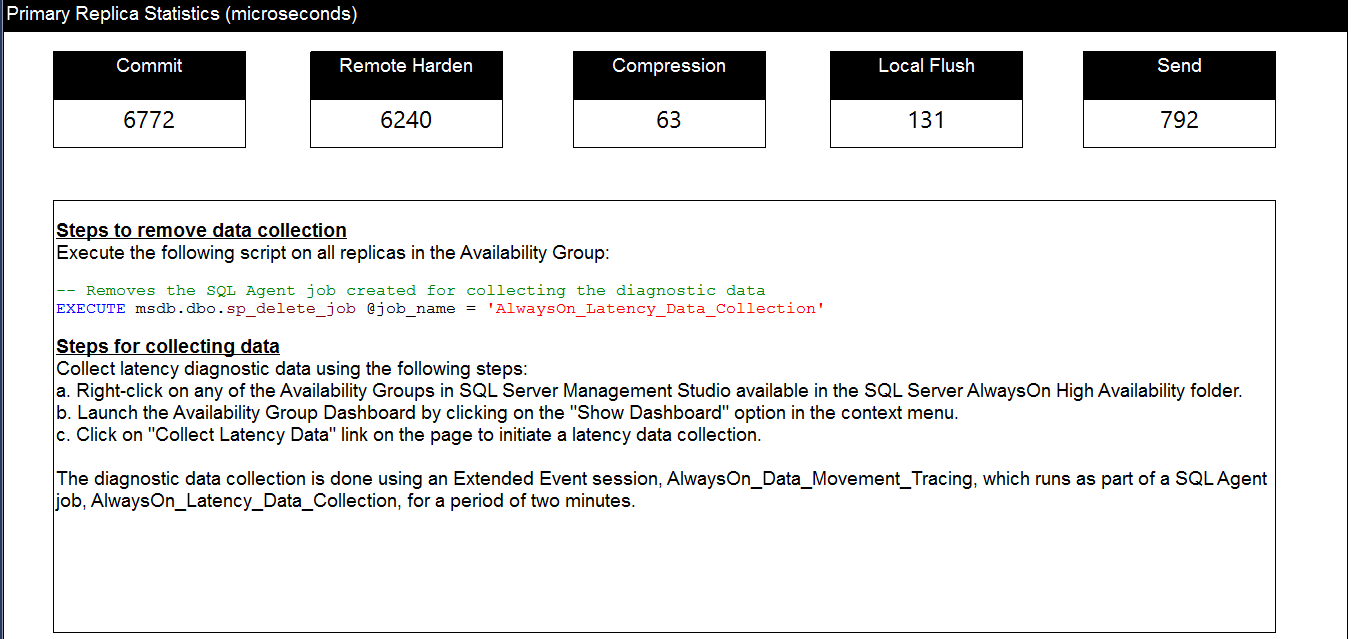The image size is (1361, 639).
Task: Click step b about launching the Dashboard
Action: point(507,413)
